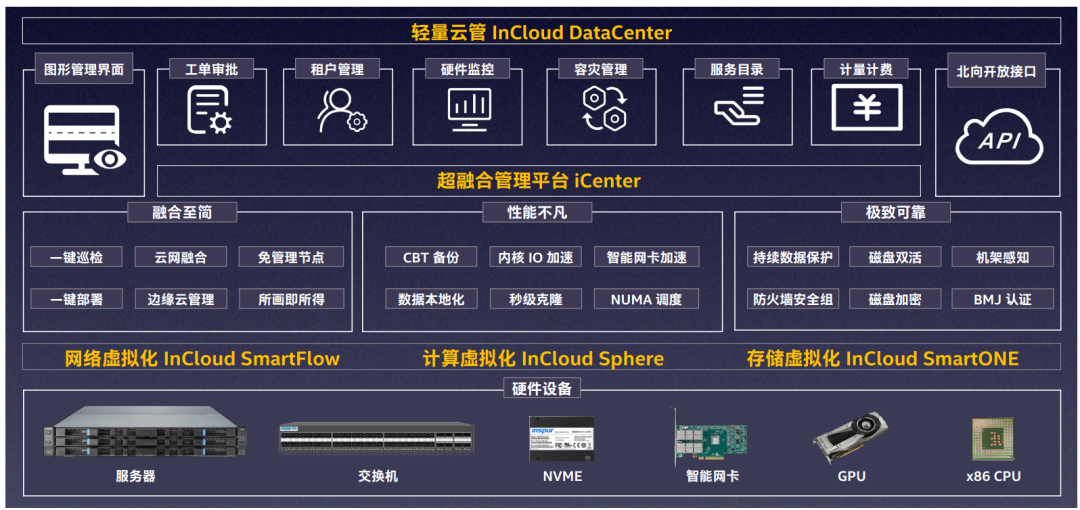The image size is (1080, 510).
Task: Click the service catalog hand icon
Action: pyautogui.click(x=739, y=105)
